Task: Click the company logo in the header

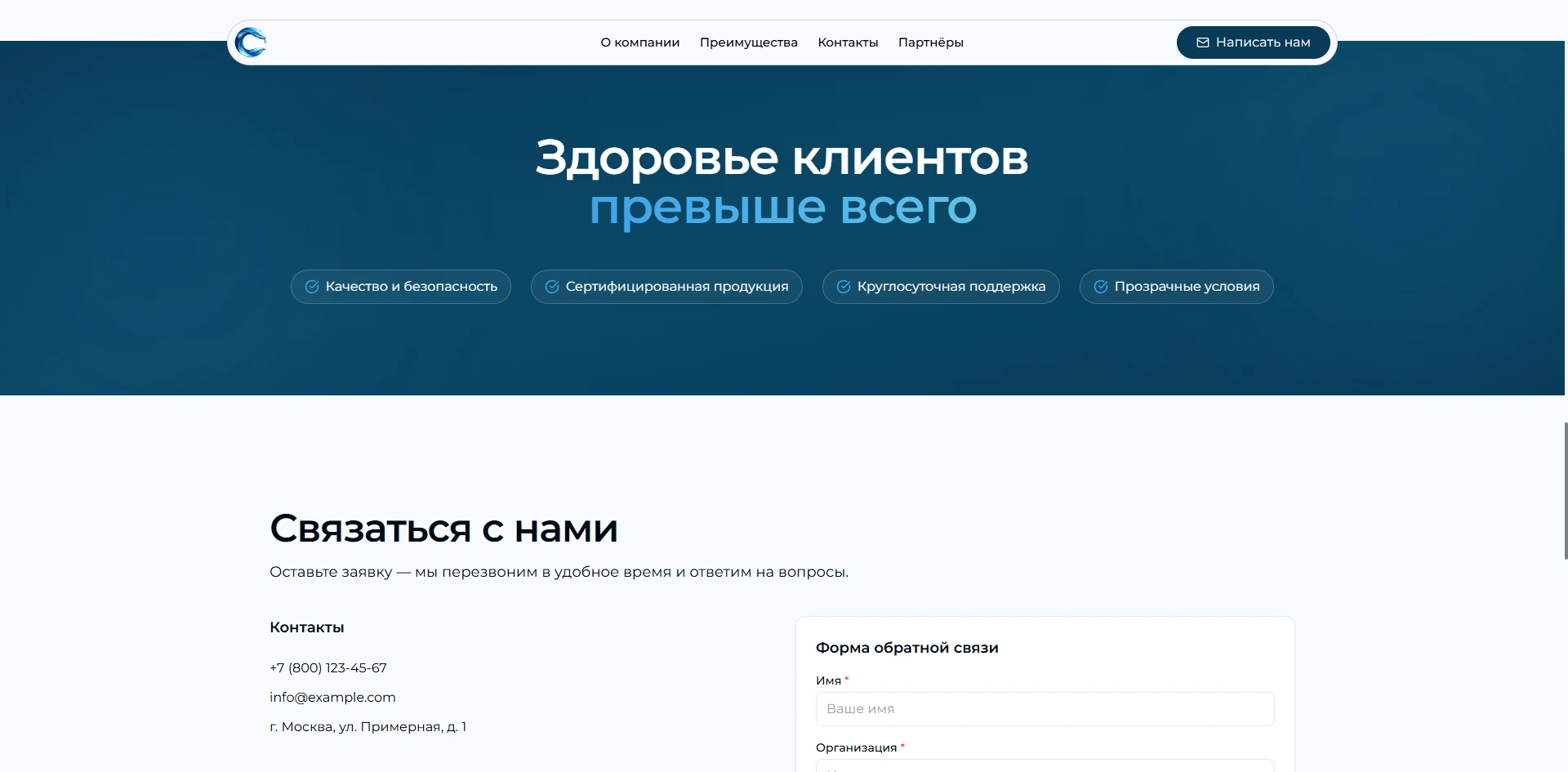Action: point(251,42)
